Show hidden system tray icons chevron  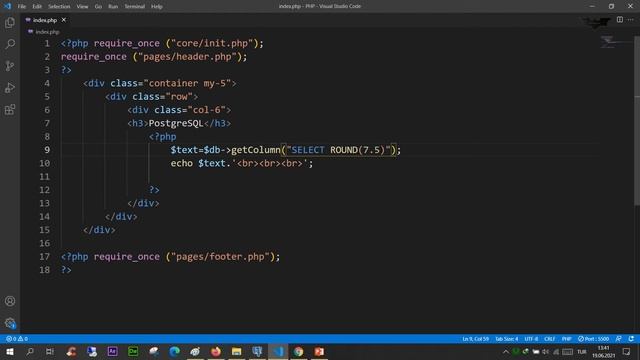click(x=506, y=351)
